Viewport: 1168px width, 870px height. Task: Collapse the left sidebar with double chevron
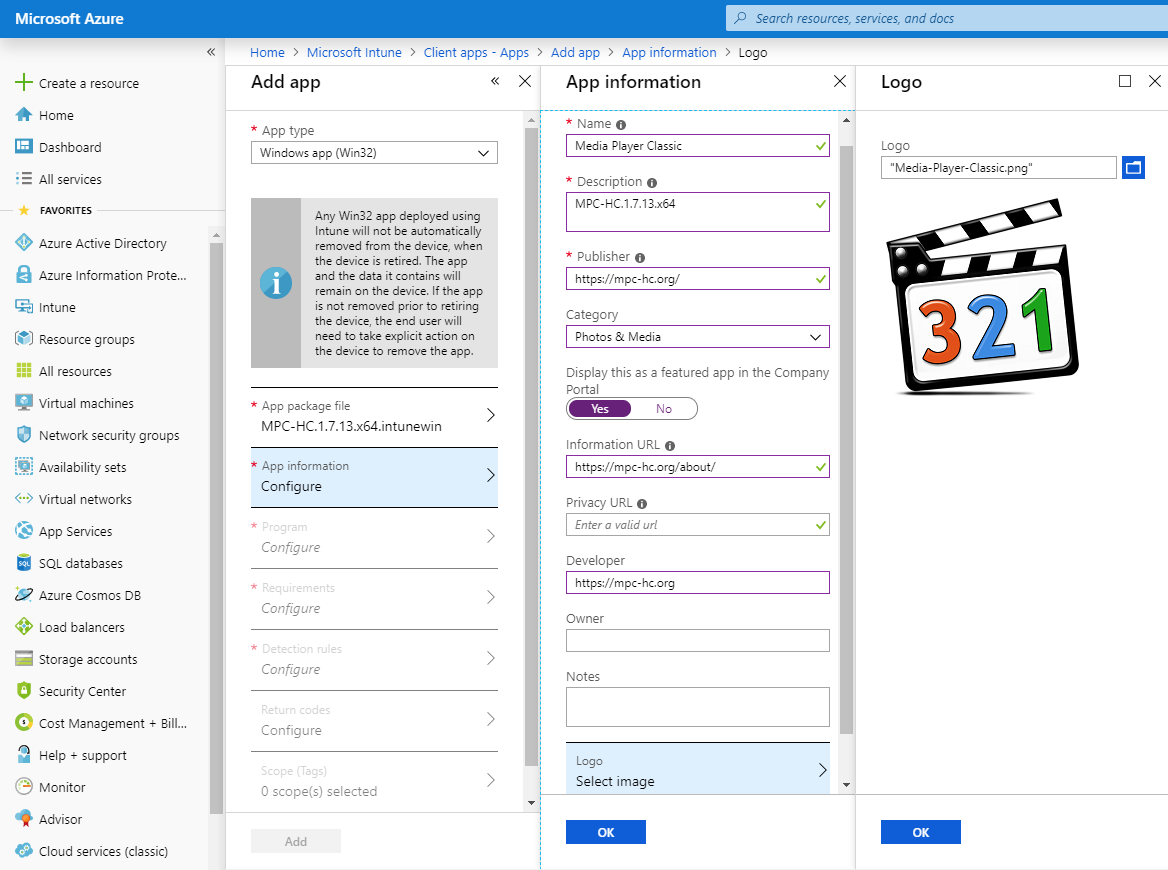[x=211, y=51]
